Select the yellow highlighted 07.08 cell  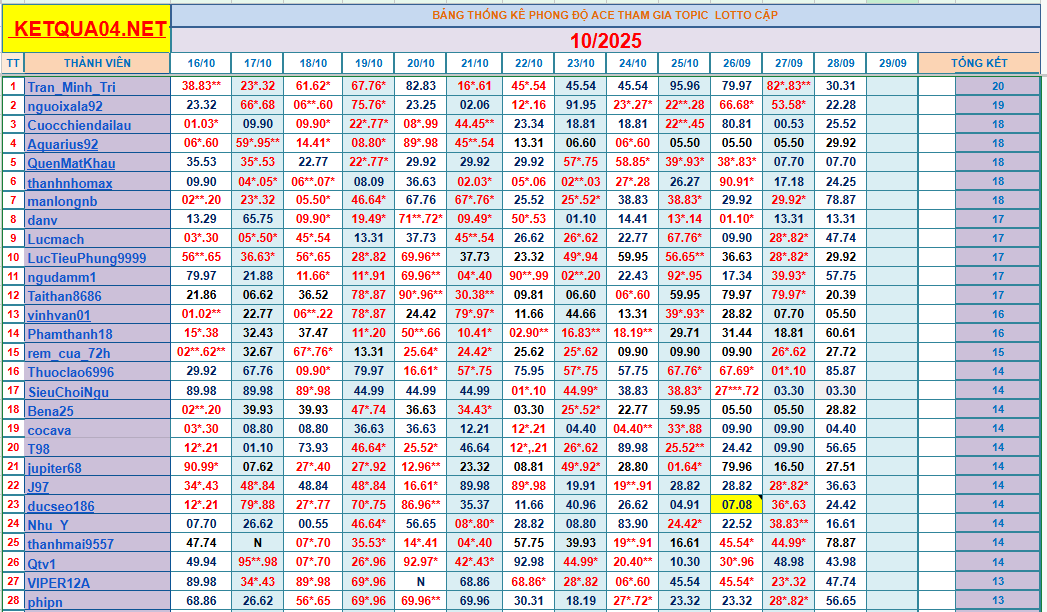tap(736, 505)
